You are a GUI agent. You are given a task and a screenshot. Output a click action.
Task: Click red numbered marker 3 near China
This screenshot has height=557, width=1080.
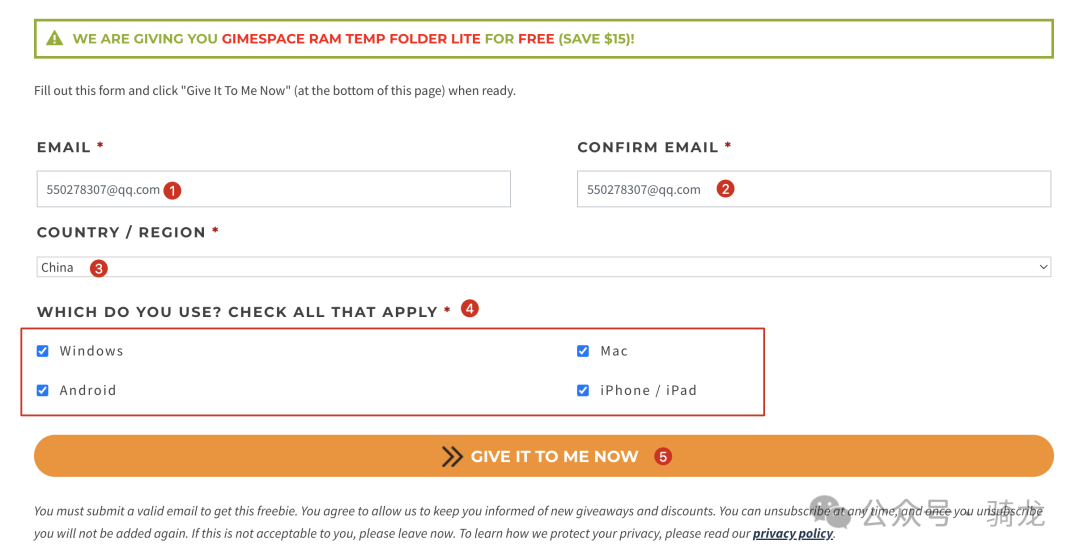98,269
